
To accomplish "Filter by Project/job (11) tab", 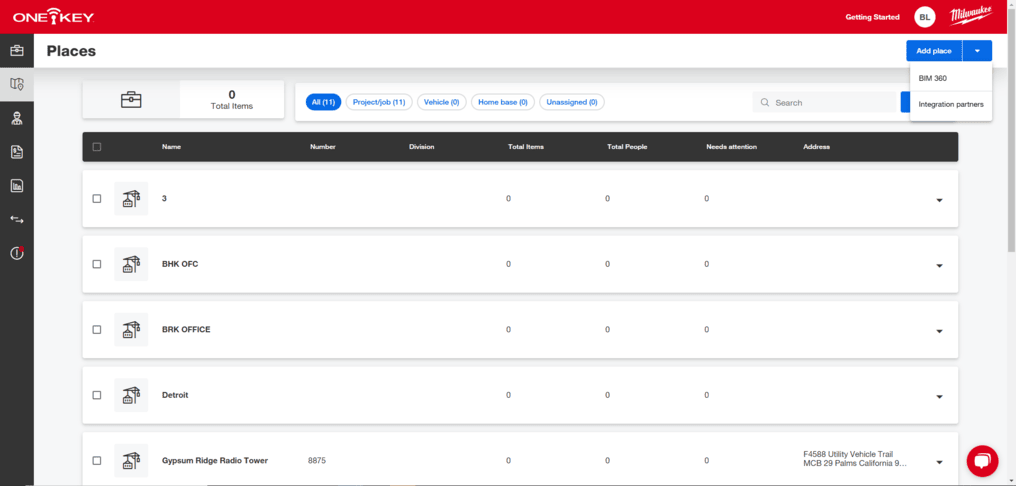I will tap(379, 102).
